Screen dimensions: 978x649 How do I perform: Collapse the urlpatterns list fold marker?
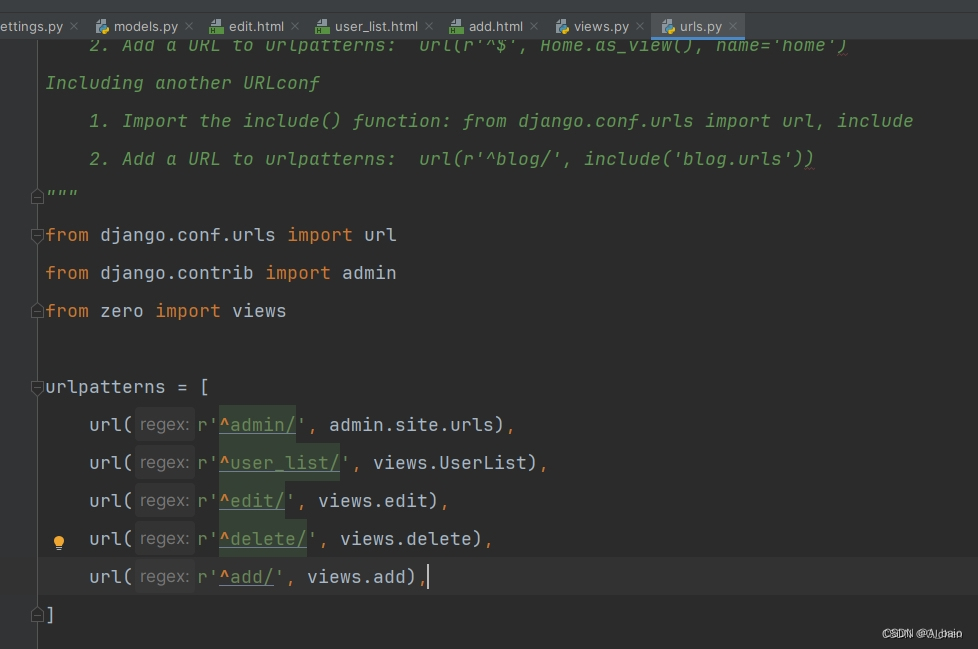pos(38,387)
